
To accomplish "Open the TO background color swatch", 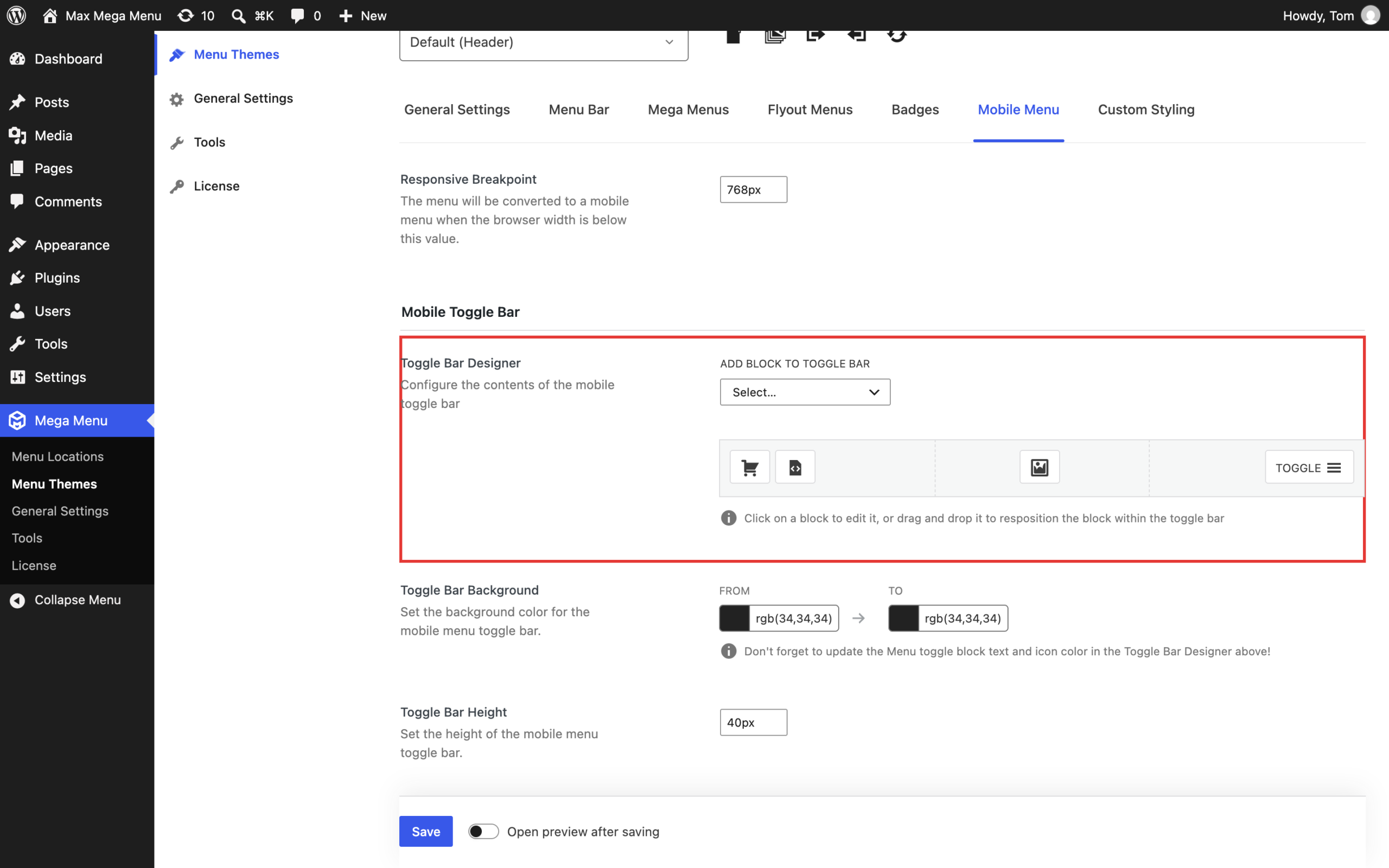I will 903,618.
